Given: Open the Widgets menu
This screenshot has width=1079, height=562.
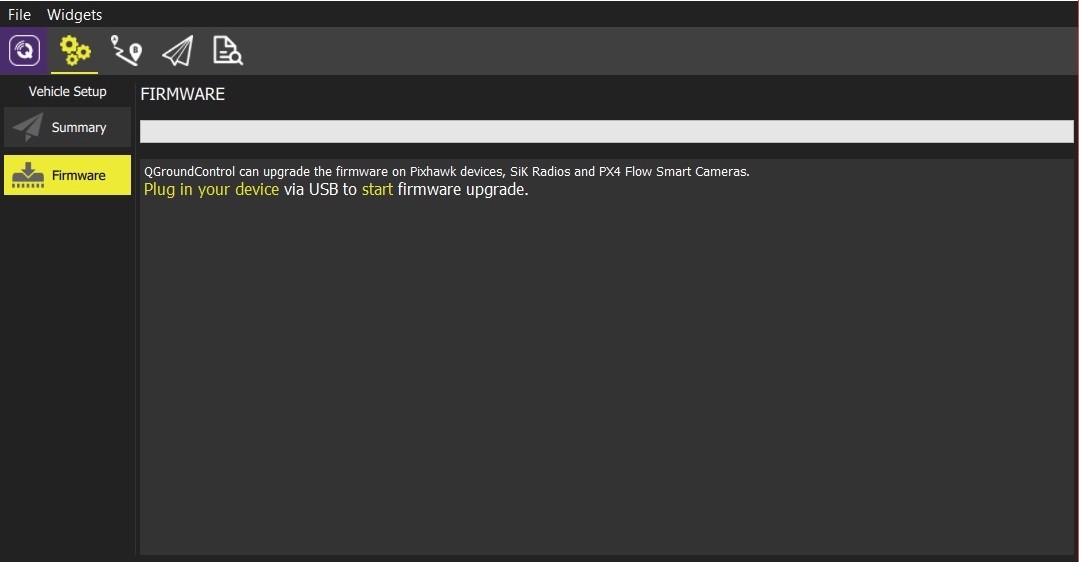Looking at the screenshot, I should coord(74,15).
